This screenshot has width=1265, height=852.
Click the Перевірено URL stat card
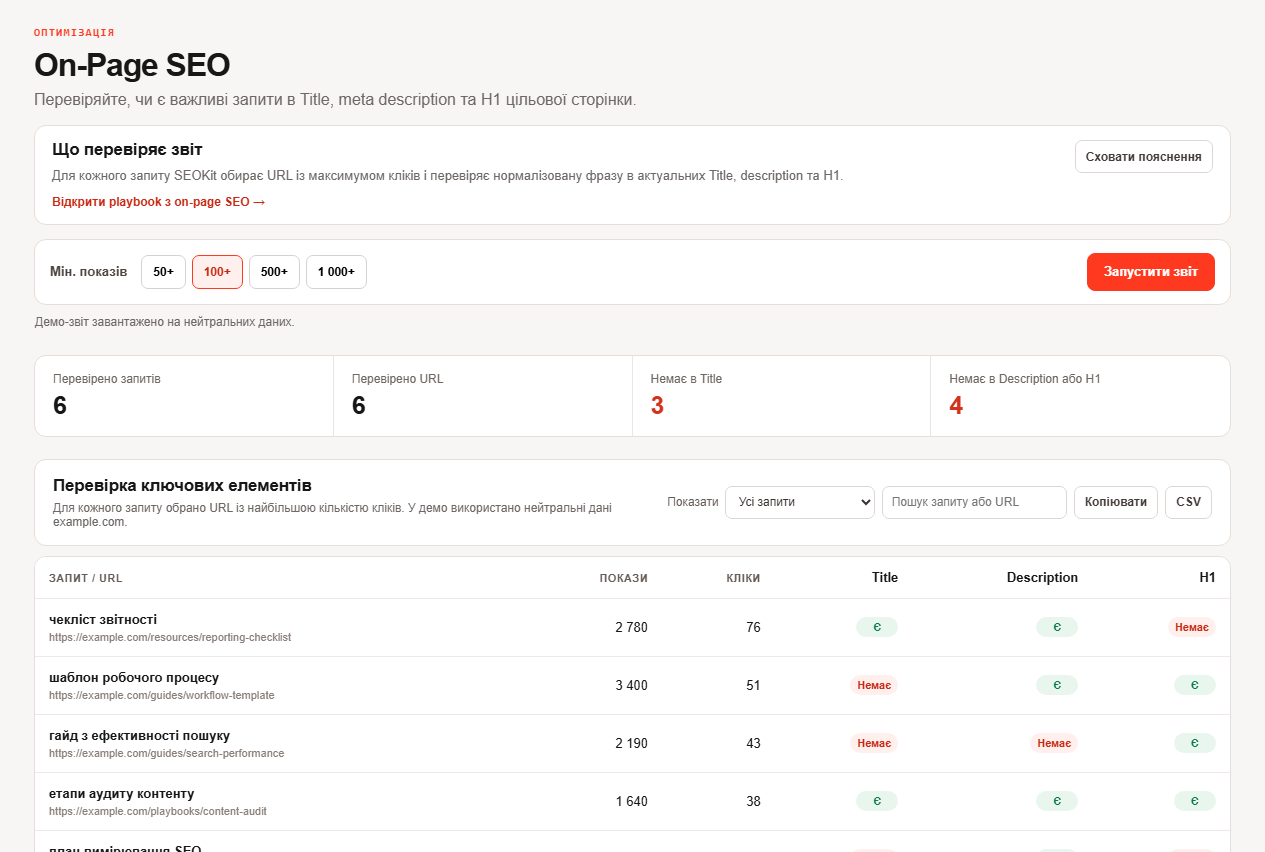[x=483, y=396]
